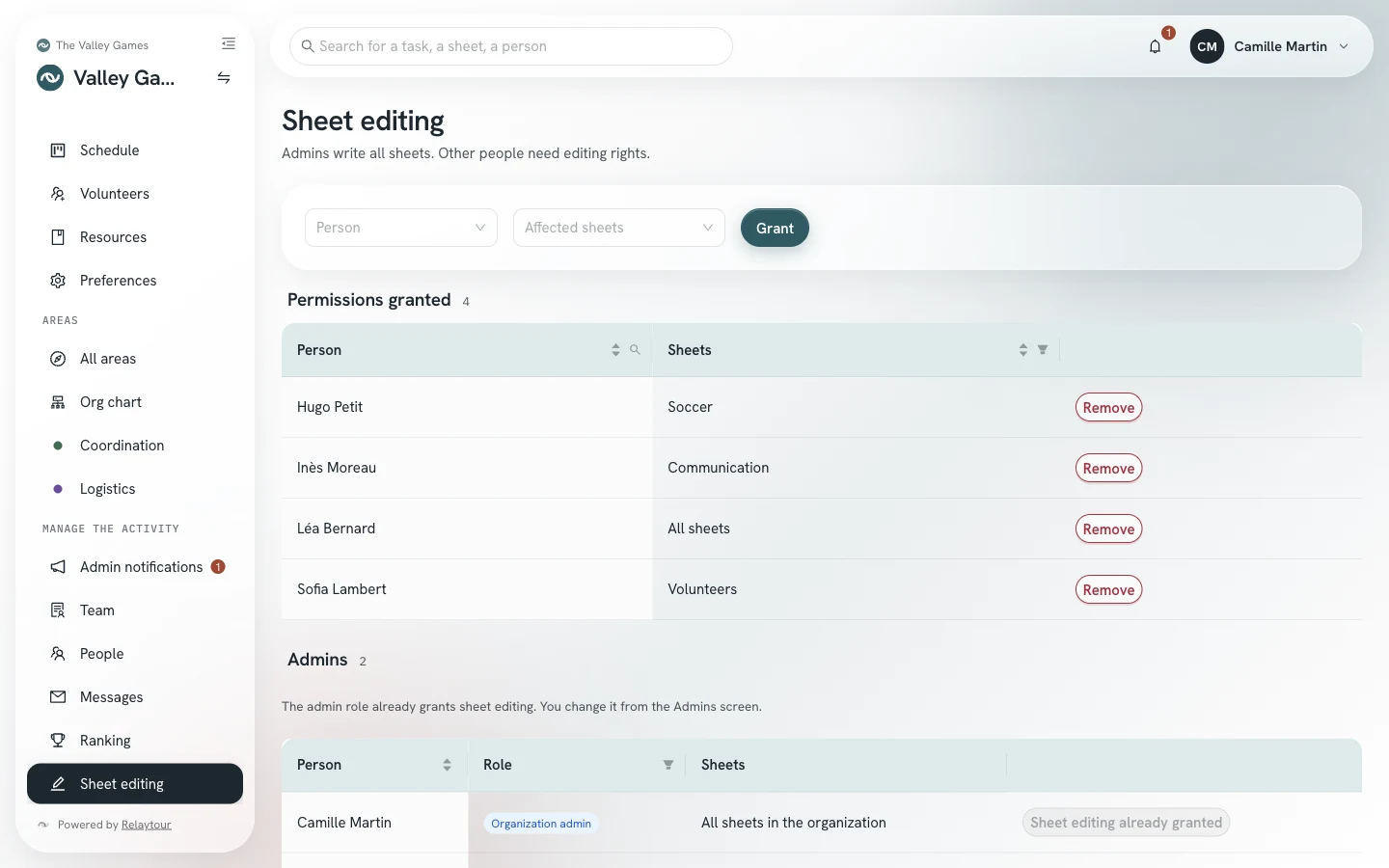The width and height of the screenshot is (1389, 868).
Task: Sort the Sheets column in Permissions table
Action: click(1023, 350)
